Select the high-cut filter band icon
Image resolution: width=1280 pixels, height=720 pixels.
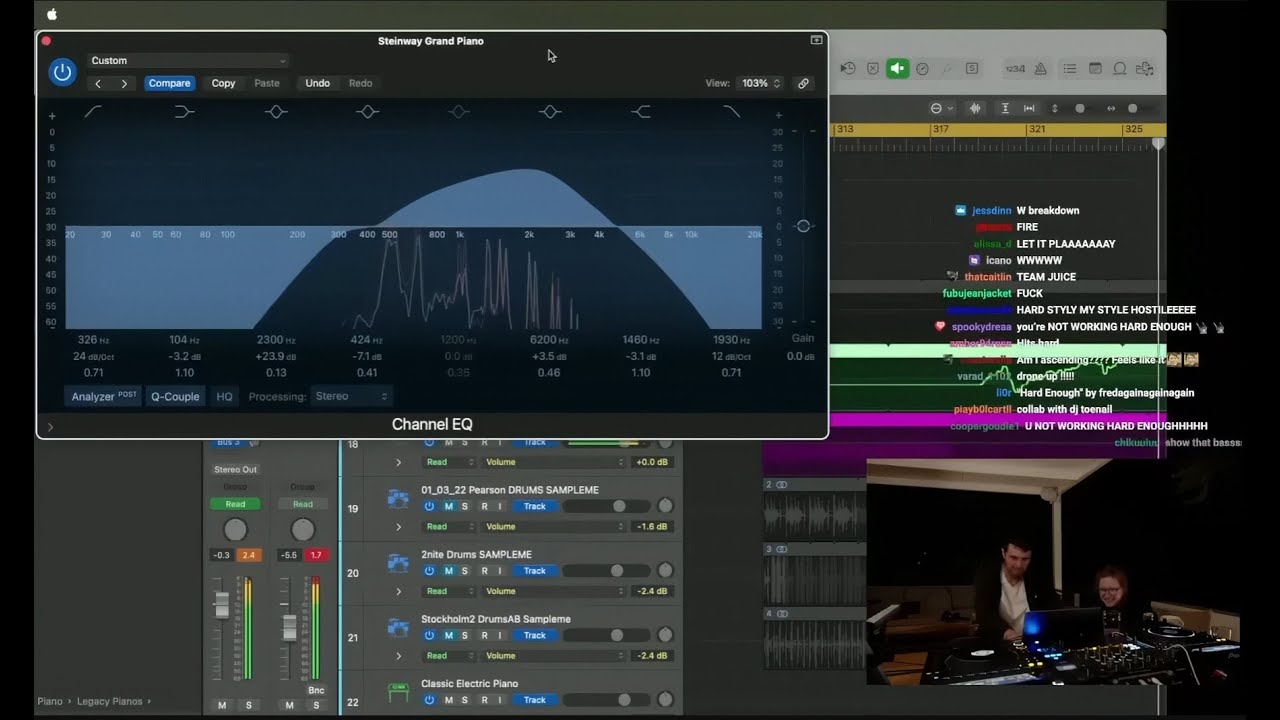731,112
